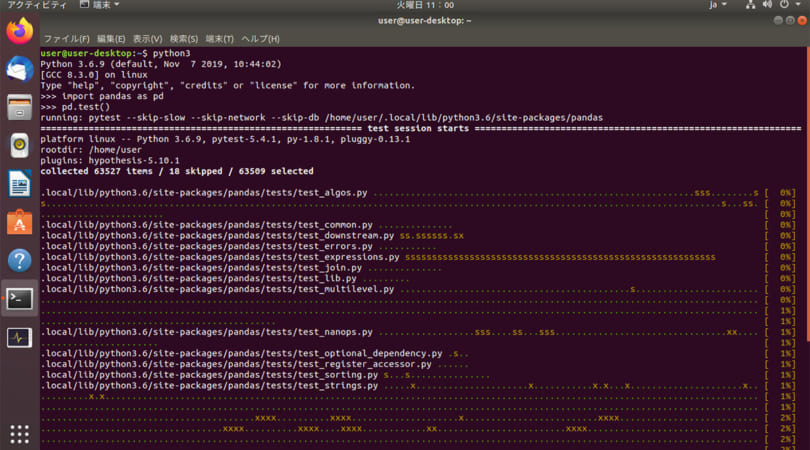Open the ja input source dropdown
This screenshot has width=810, height=450.
[718, 5]
